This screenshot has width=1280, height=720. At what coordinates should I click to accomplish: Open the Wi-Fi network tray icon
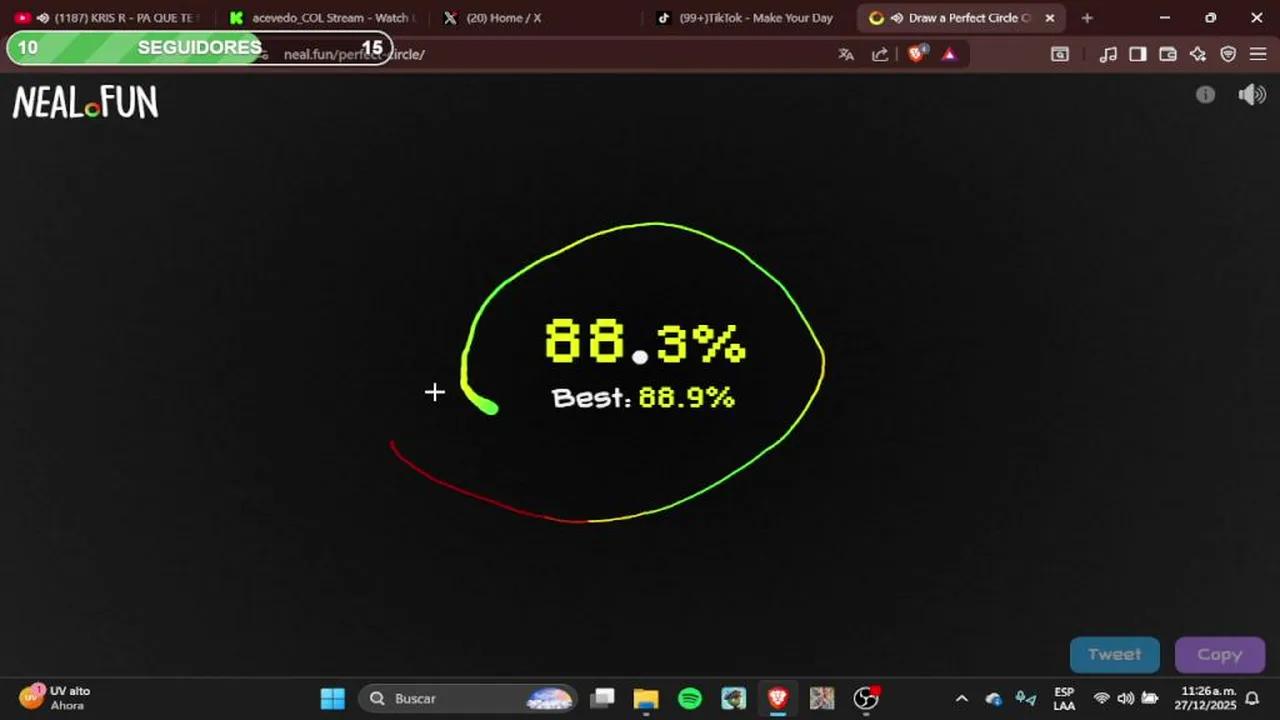[x=1101, y=698]
